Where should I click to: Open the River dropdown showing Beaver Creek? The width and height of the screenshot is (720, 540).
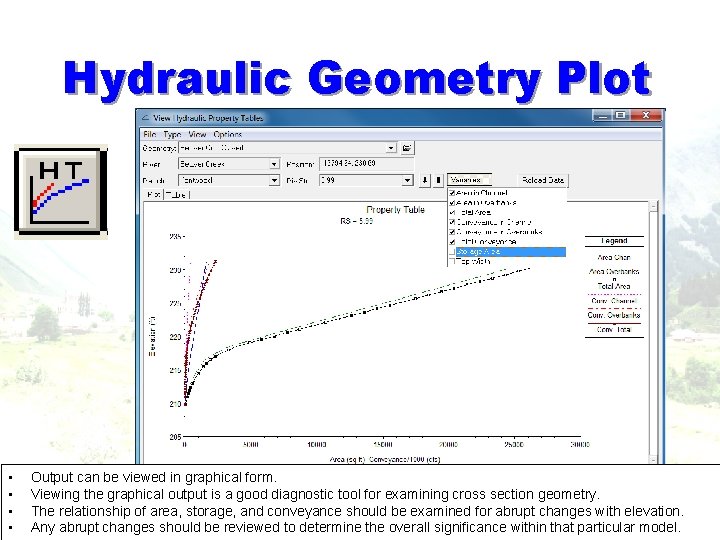(274, 164)
